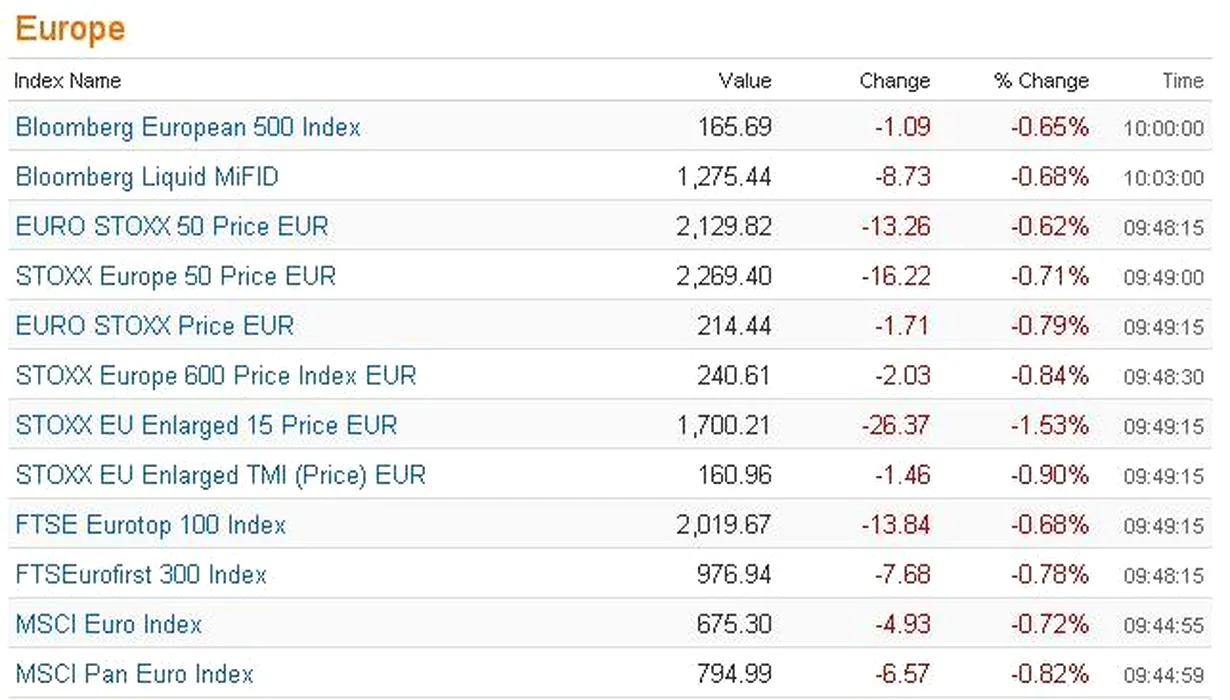Open Bloomberg European 500 Index link

point(188,128)
